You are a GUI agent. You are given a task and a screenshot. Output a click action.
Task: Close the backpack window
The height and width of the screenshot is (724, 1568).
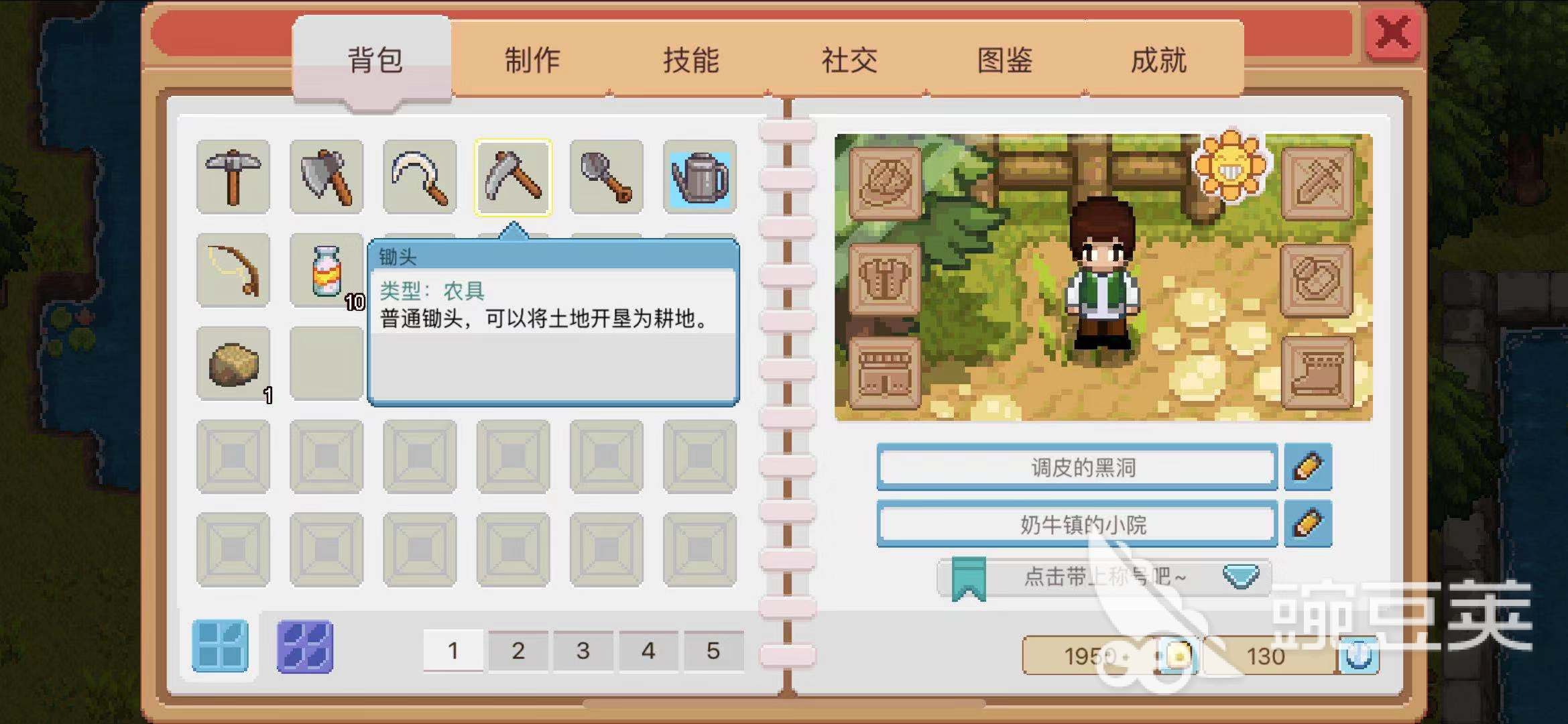[1393, 32]
